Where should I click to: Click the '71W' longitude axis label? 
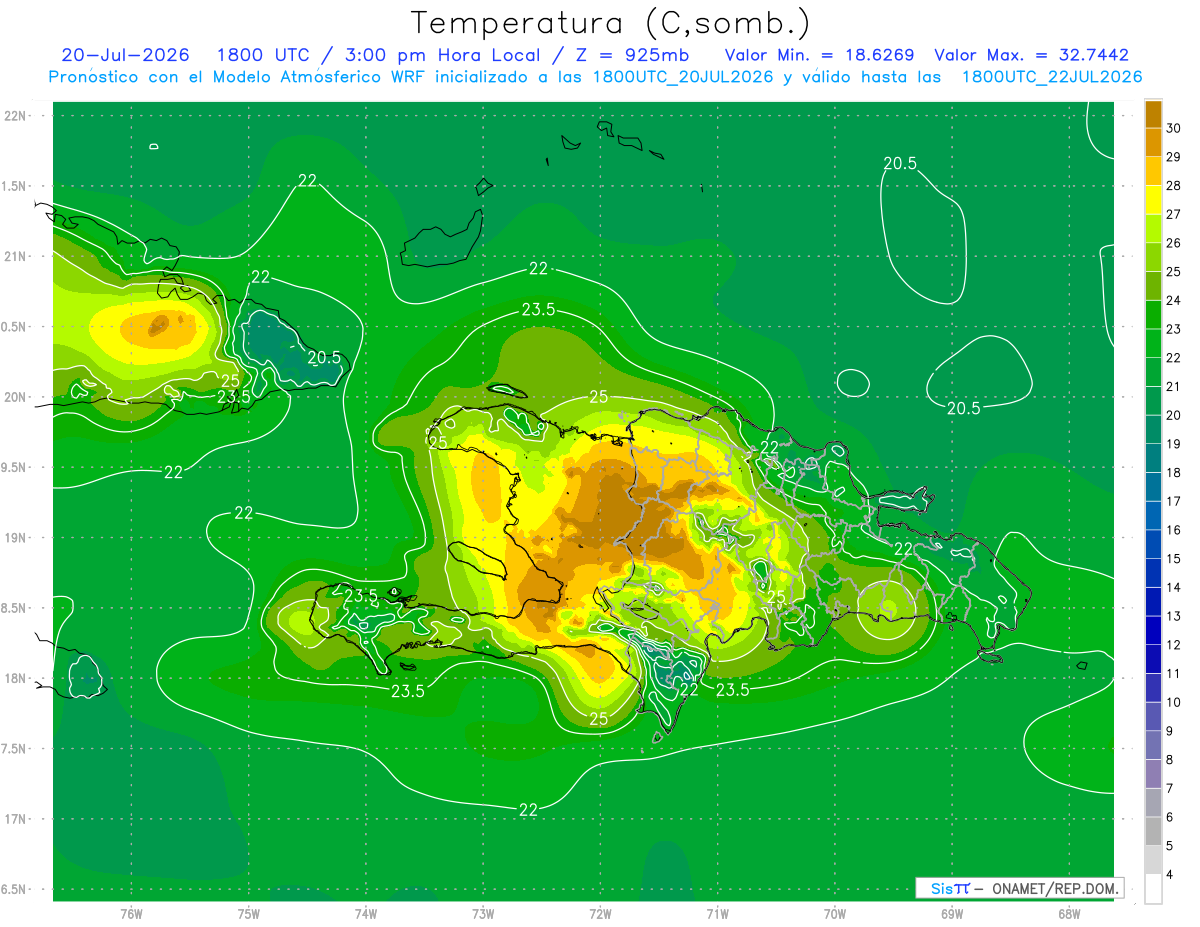(717, 914)
